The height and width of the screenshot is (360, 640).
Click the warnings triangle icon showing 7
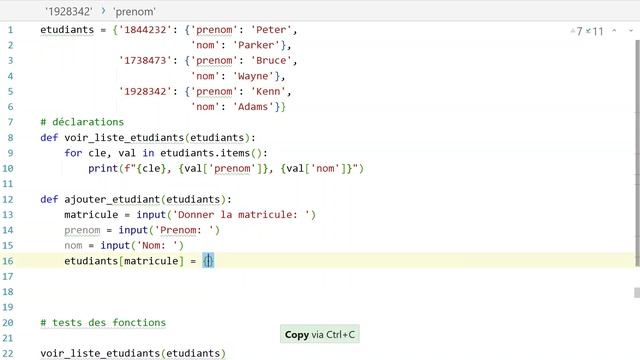coord(576,31)
